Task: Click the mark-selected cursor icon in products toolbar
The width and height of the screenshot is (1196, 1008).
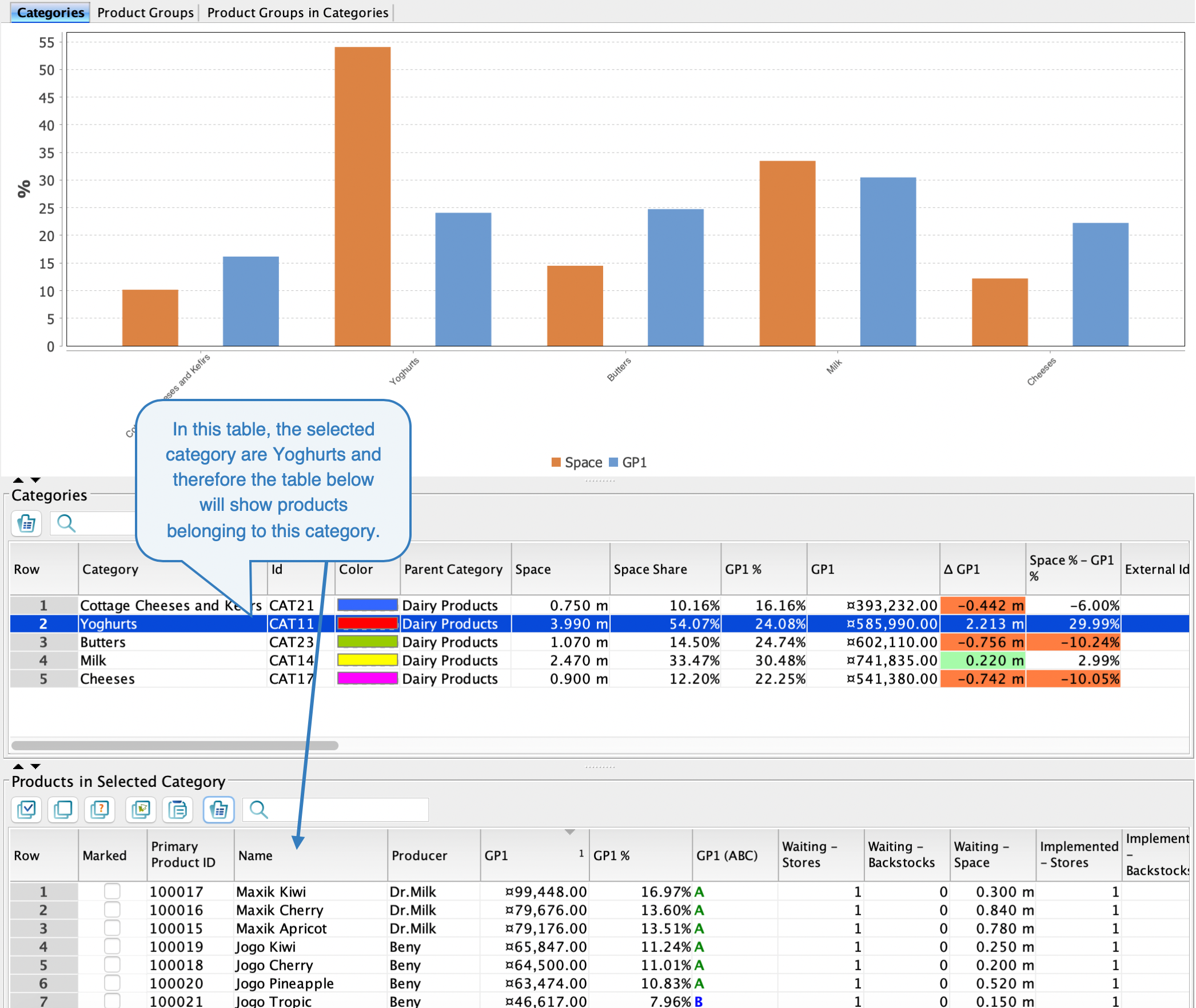Action: [141, 810]
